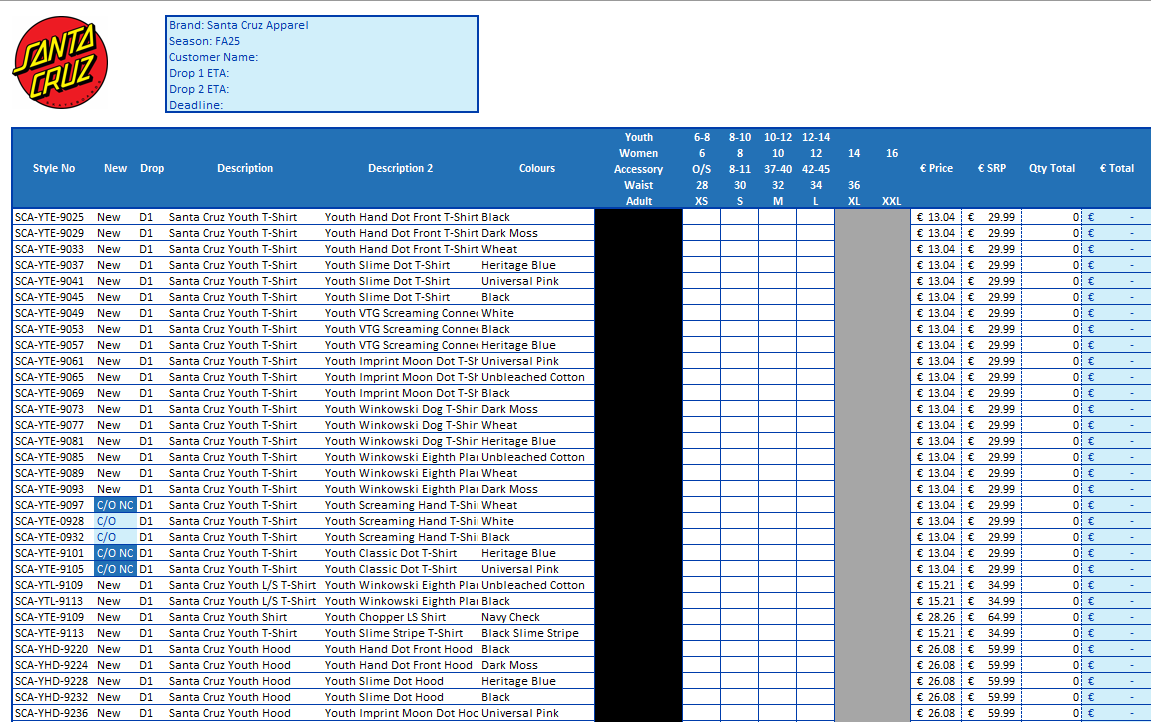1151x722 pixels.
Task: Click the 64.99 SRP cell
Action: tap(992, 617)
